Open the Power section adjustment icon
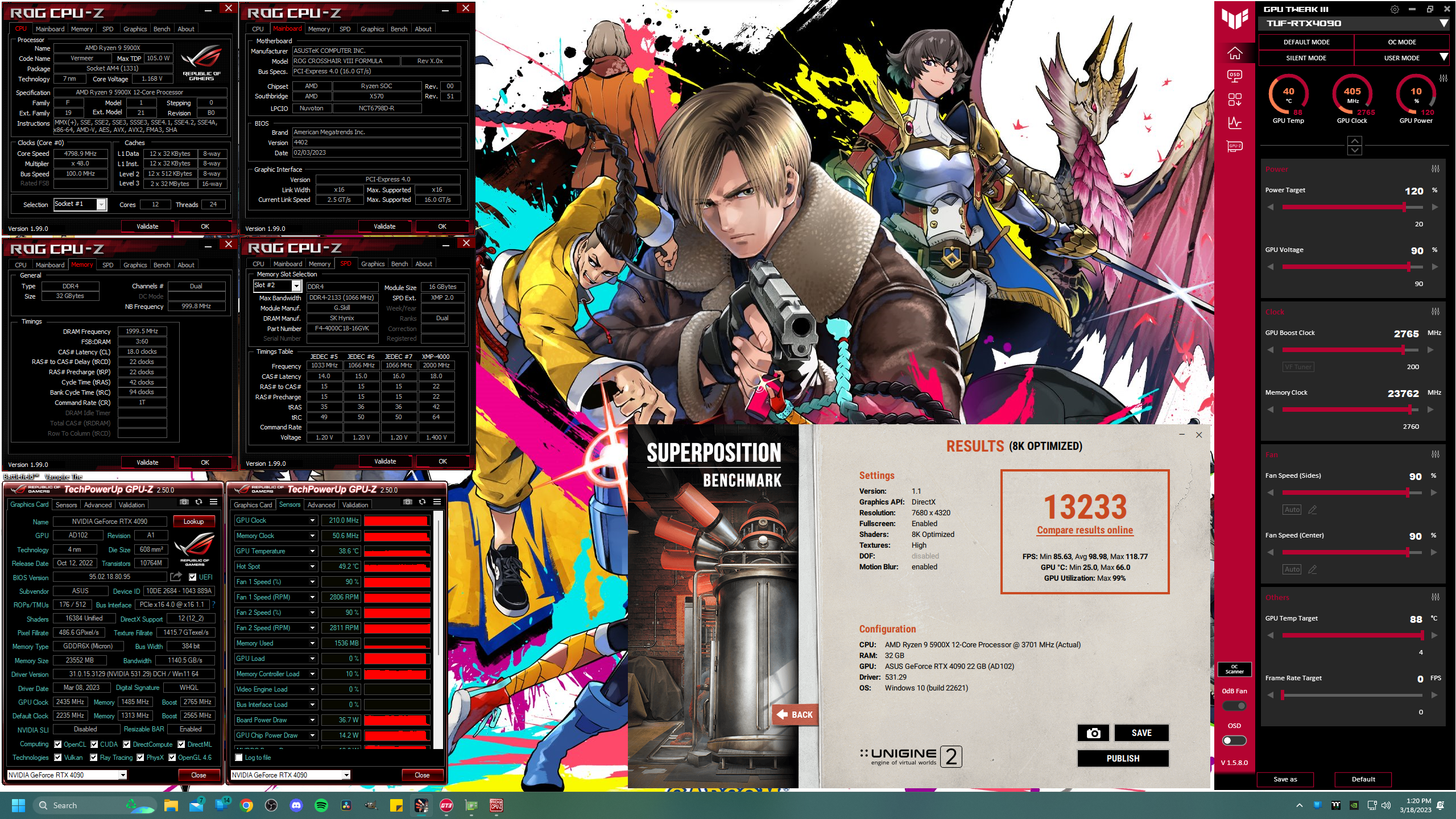This screenshot has width=1456, height=819. click(x=1436, y=169)
